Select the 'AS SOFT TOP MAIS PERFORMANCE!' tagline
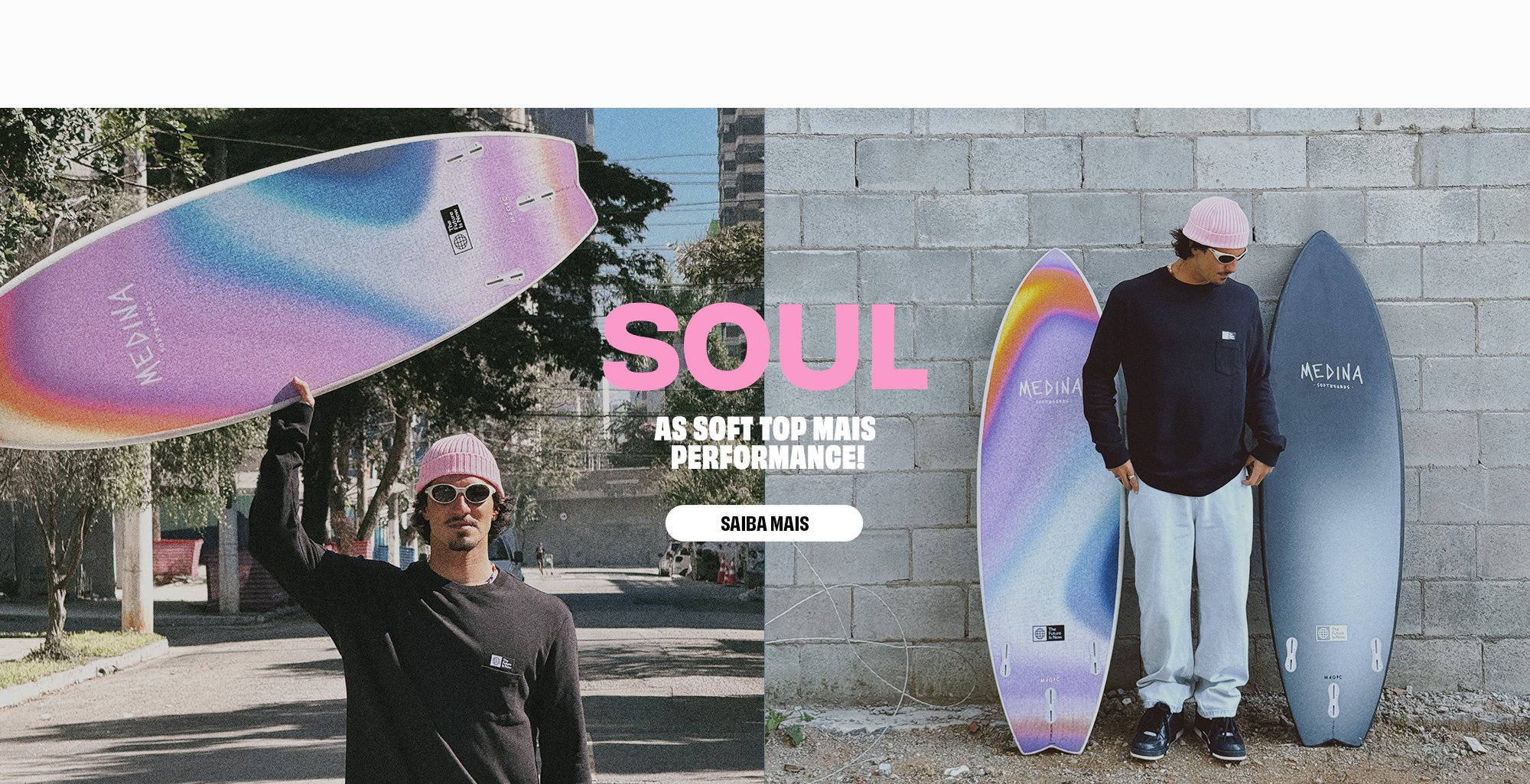The width and height of the screenshot is (1530, 784). click(x=766, y=443)
